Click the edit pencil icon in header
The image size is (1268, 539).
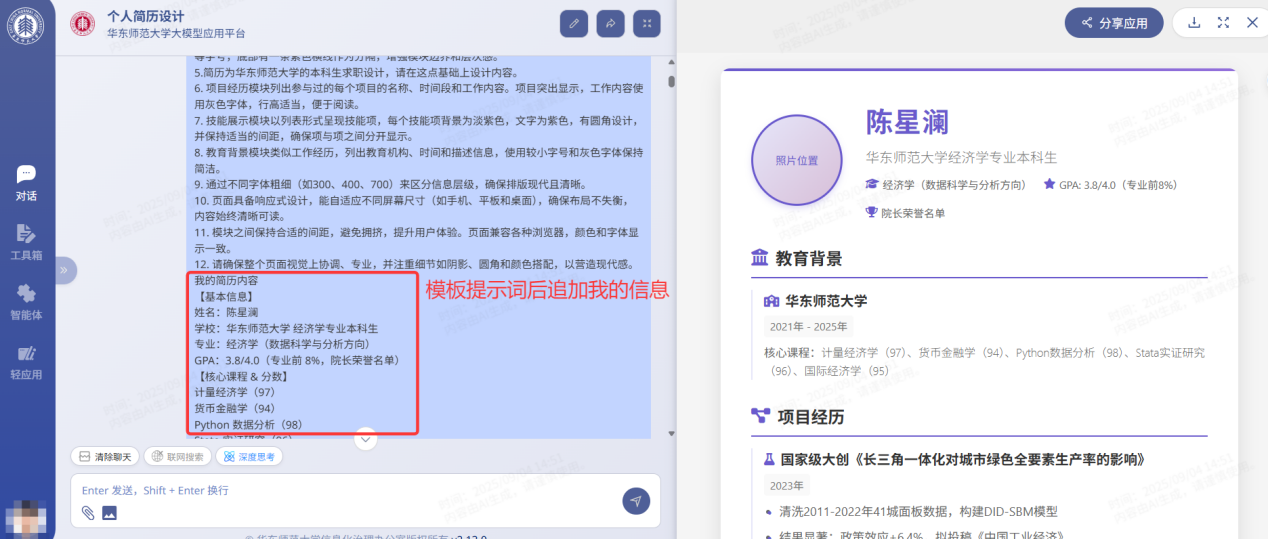click(573, 23)
